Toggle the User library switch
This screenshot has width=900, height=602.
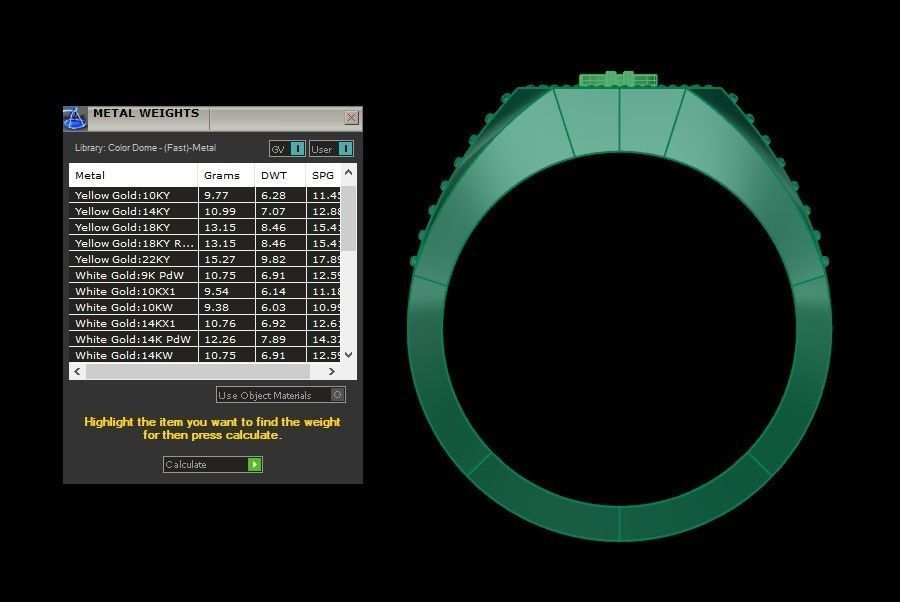(331, 149)
